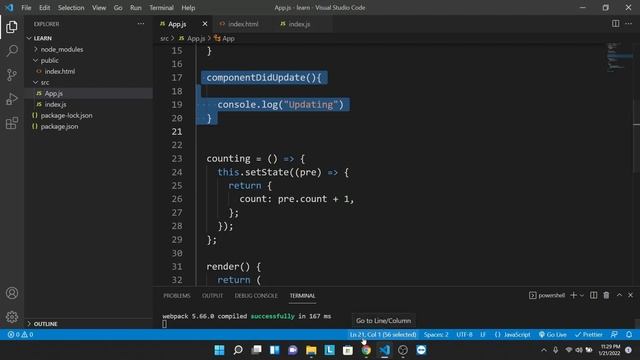Open the Go menu

[118, 8]
